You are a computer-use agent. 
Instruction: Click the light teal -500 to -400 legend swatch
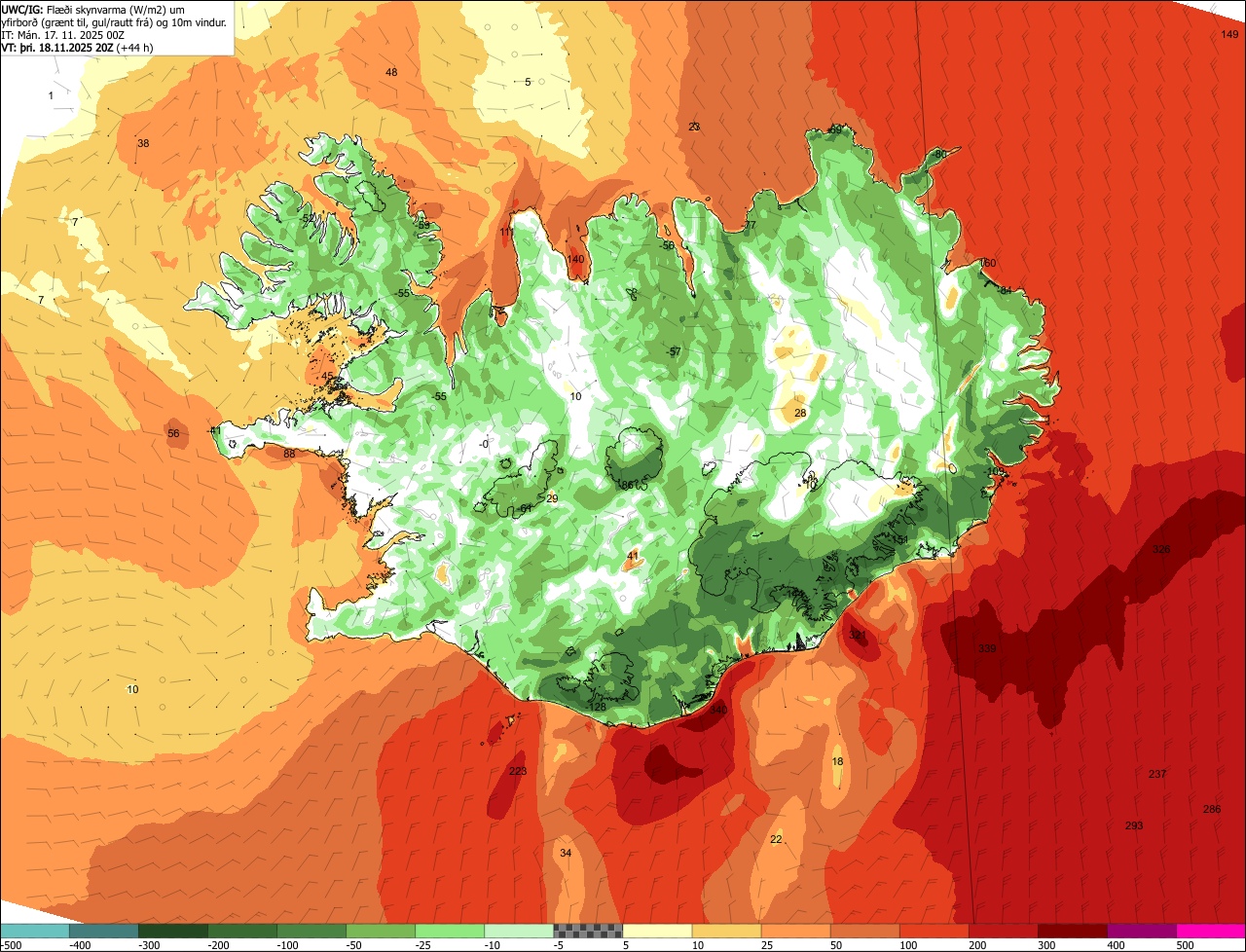coord(35,931)
